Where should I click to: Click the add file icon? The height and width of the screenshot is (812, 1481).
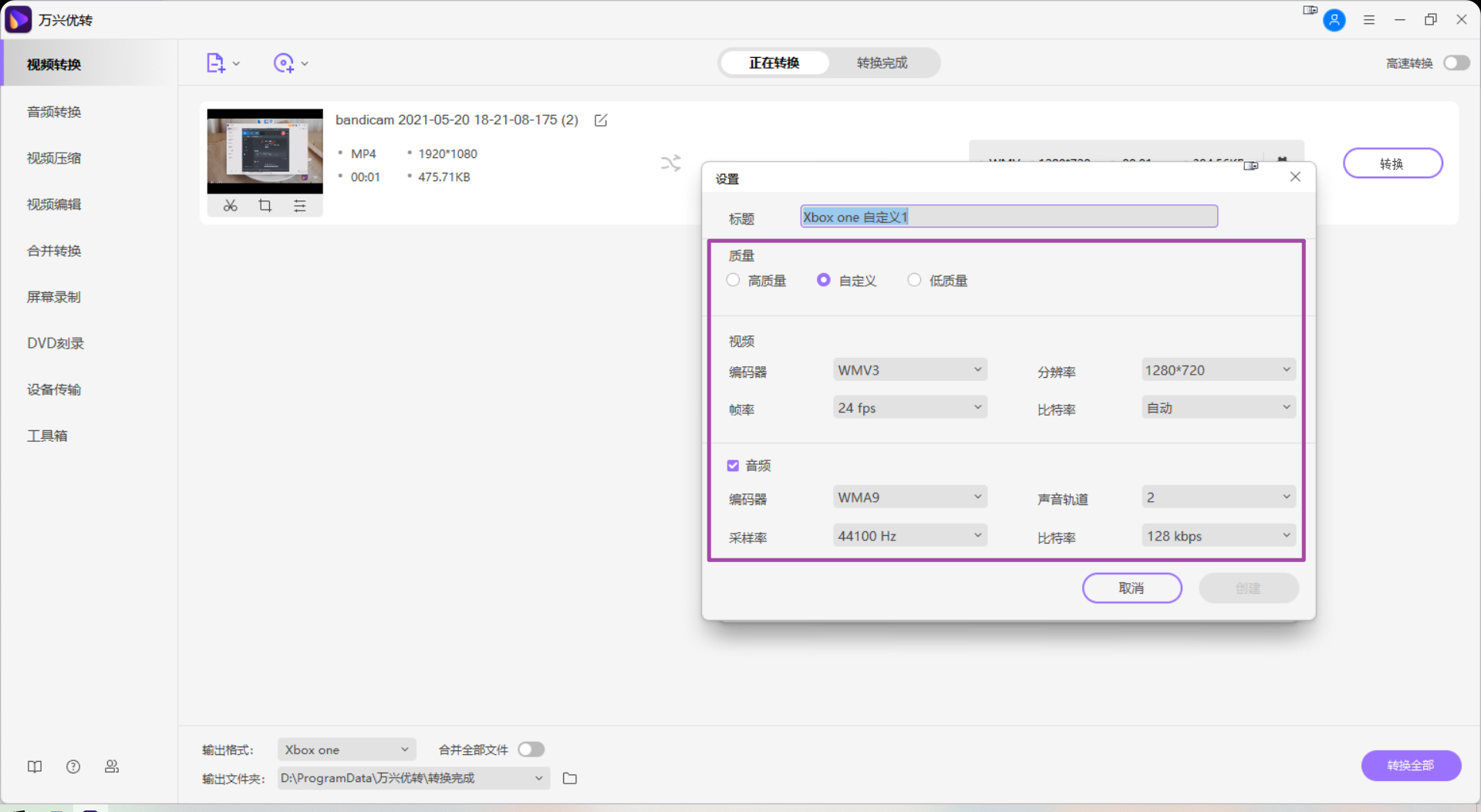tap(215, 63)
